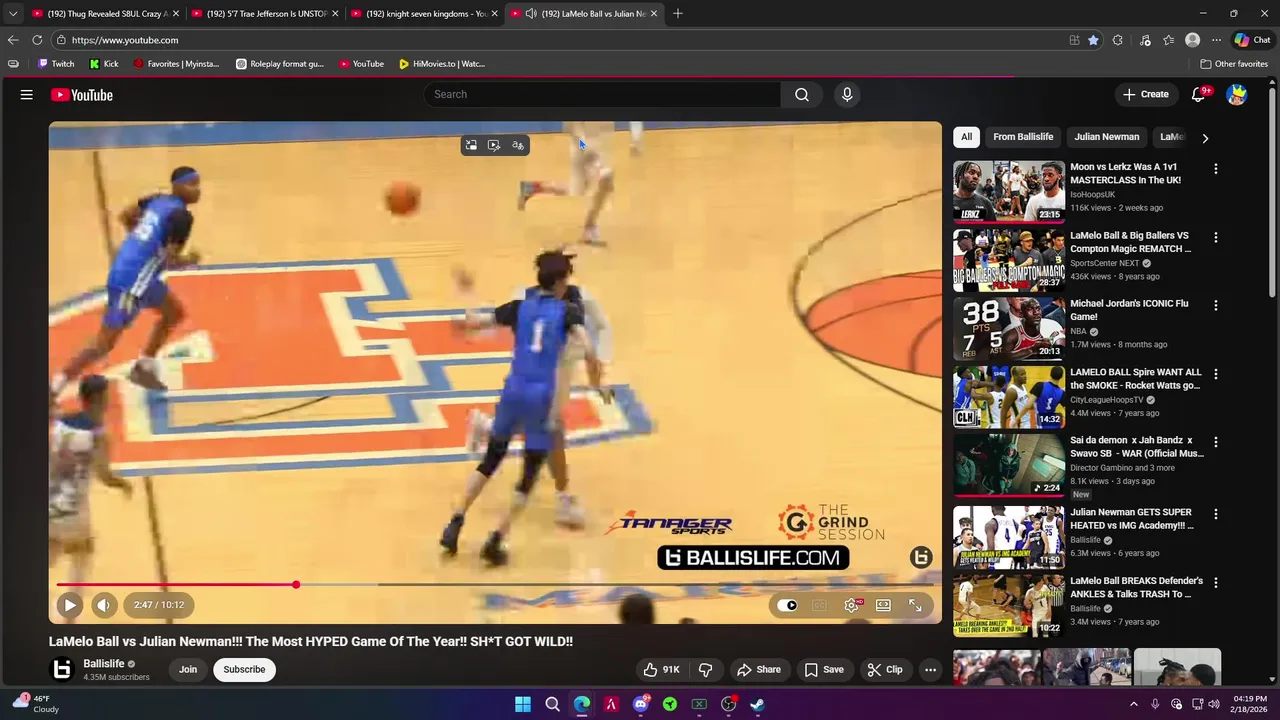The width and height of the screenshot is (1280, 720).
Task: Toggle favorite star in address bar
Action: 1093,40
